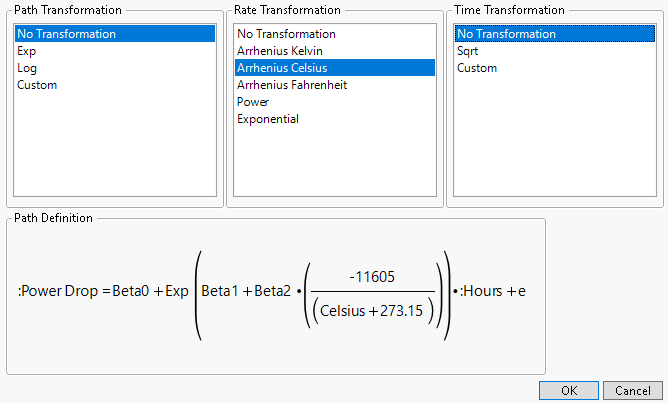Viewport: 668px width, 403px height.
Task: Select Custom path transformation option
Action: pyautogui.click(x=37, y=85)
